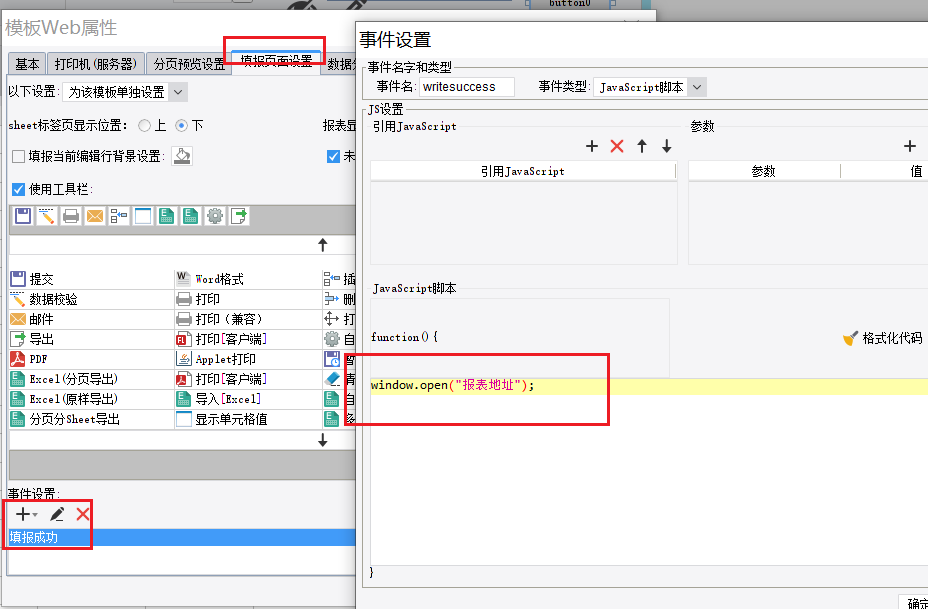Add a referenced JavaScript with the plus icon
The height and width of the screenshot is (609, 928).
click(x=592, y=146)
